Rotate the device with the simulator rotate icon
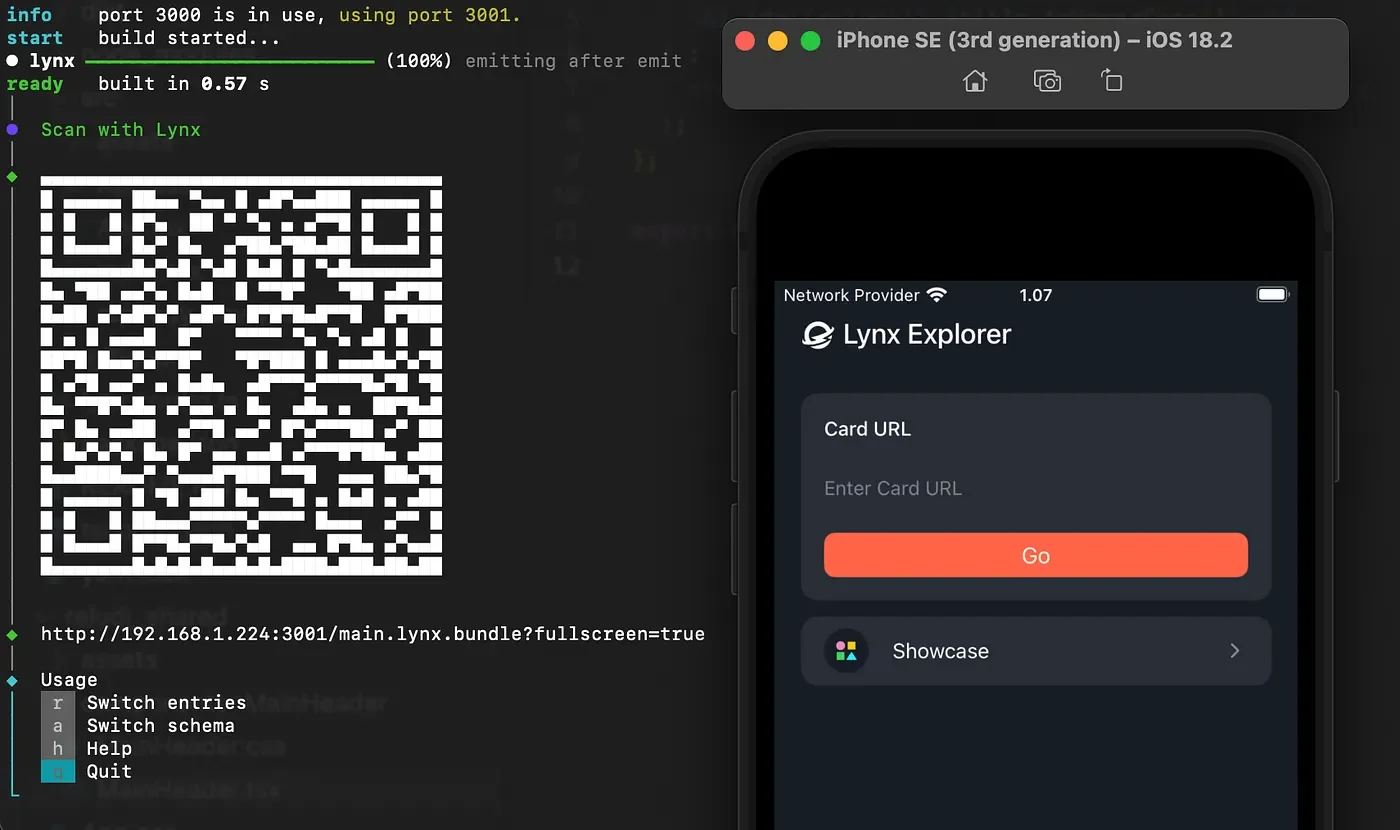 (1111, 81)
